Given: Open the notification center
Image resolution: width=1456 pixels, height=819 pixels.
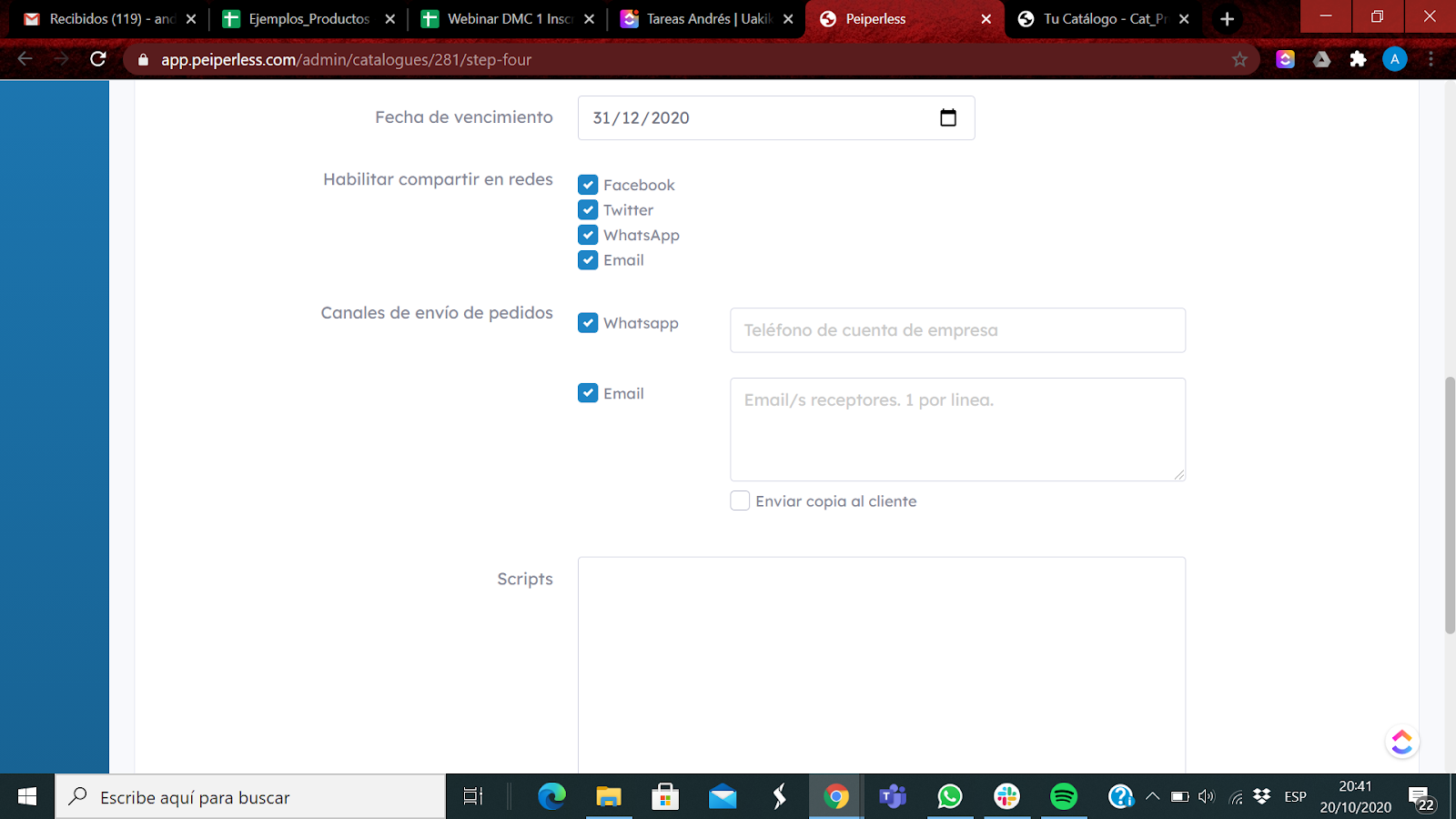Looking at the screenshot, I should click(x=1422, y=798).
